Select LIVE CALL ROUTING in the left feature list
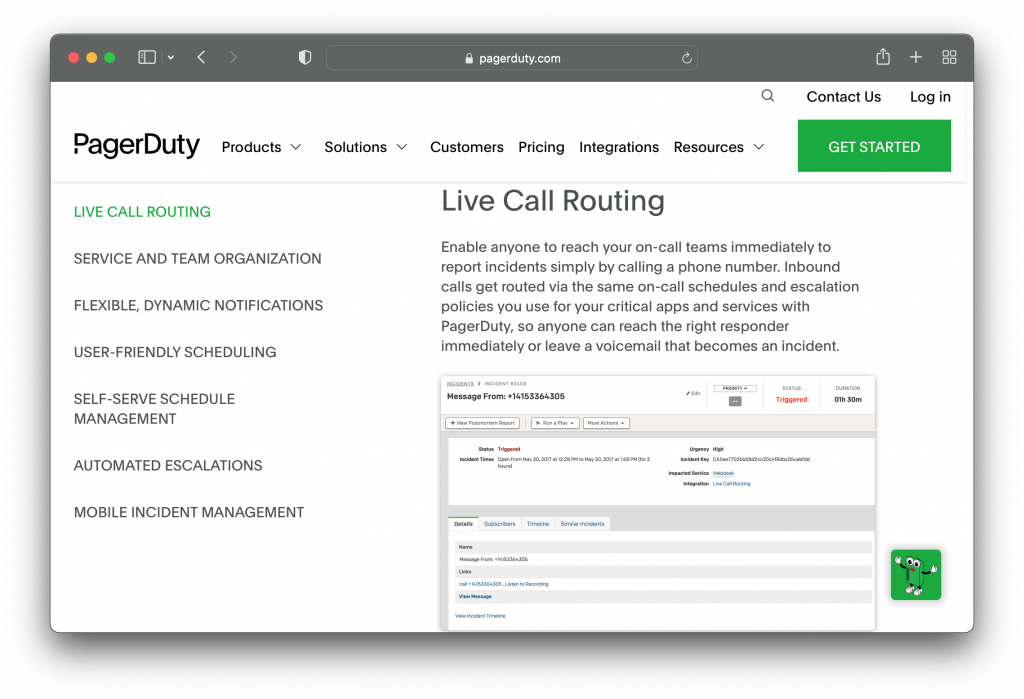Image resolution: width=1024 pixels, height=699 pixels. (142, 212)
